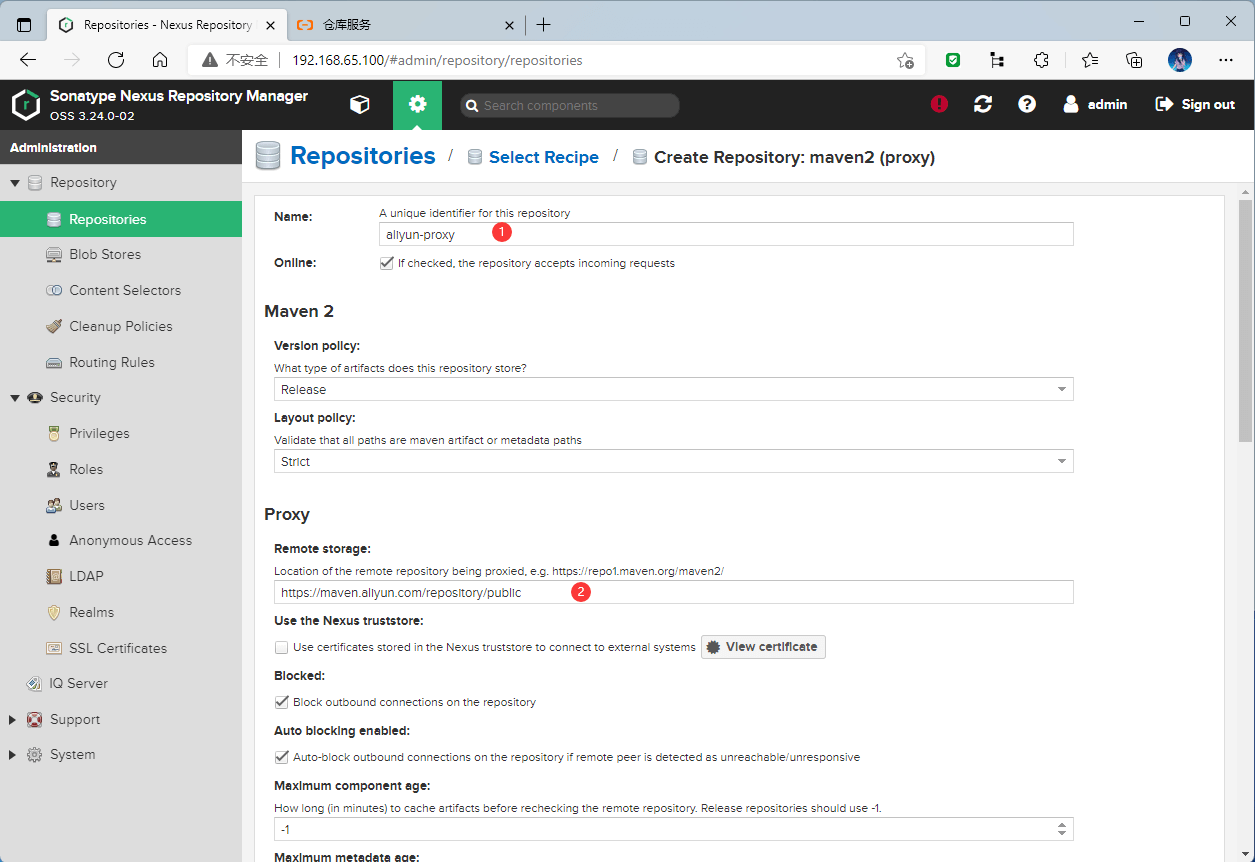
Task: Increase Maximum component age with up arrow
Action: tap(1062, 824)
